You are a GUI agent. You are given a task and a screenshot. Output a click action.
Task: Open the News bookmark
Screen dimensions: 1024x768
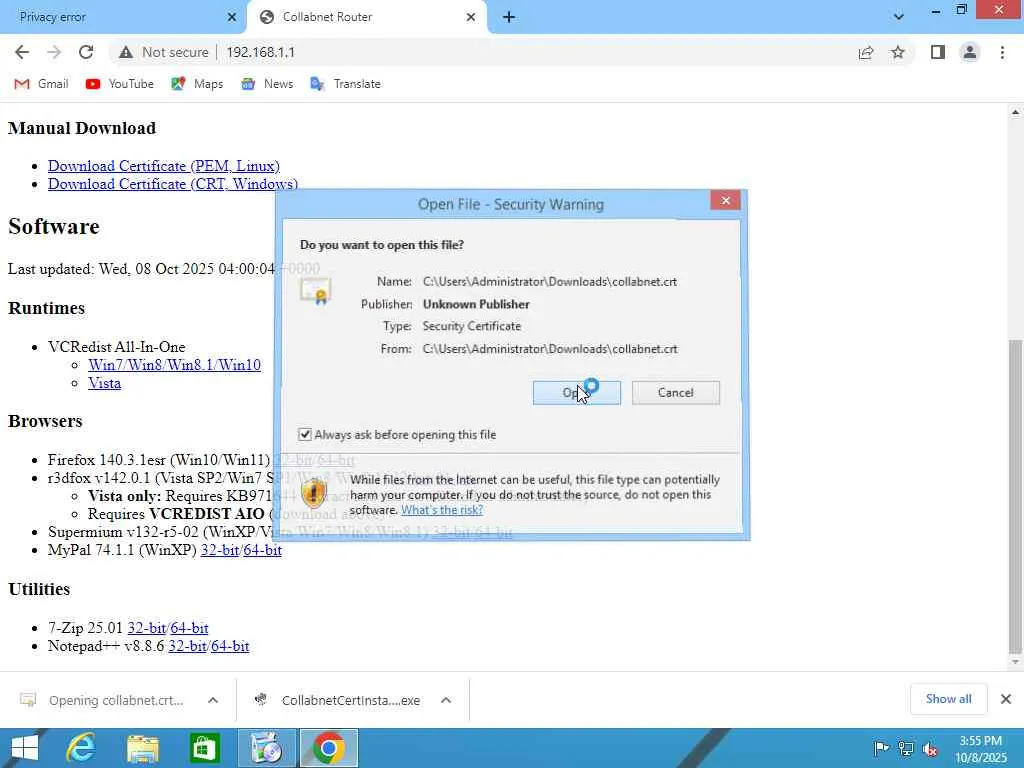coord(266,84)
